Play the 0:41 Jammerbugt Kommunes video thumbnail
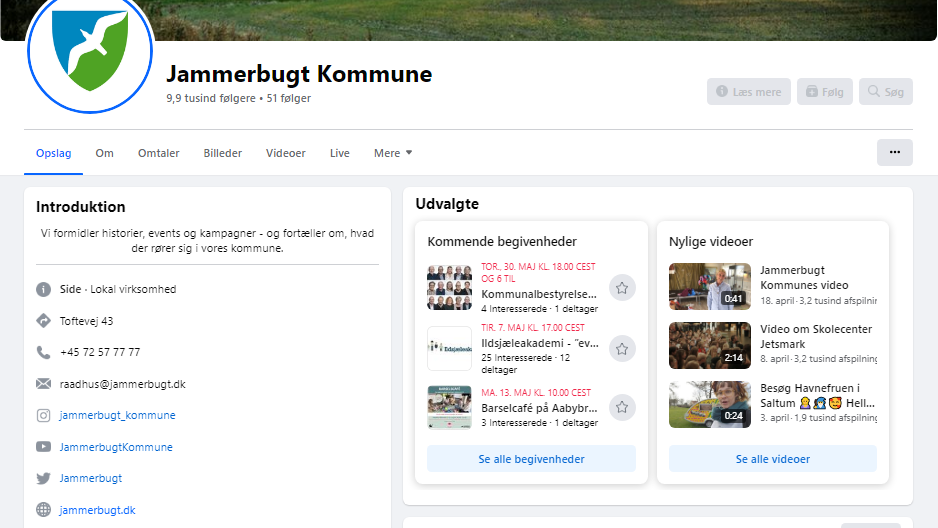 tap(709, 286)
